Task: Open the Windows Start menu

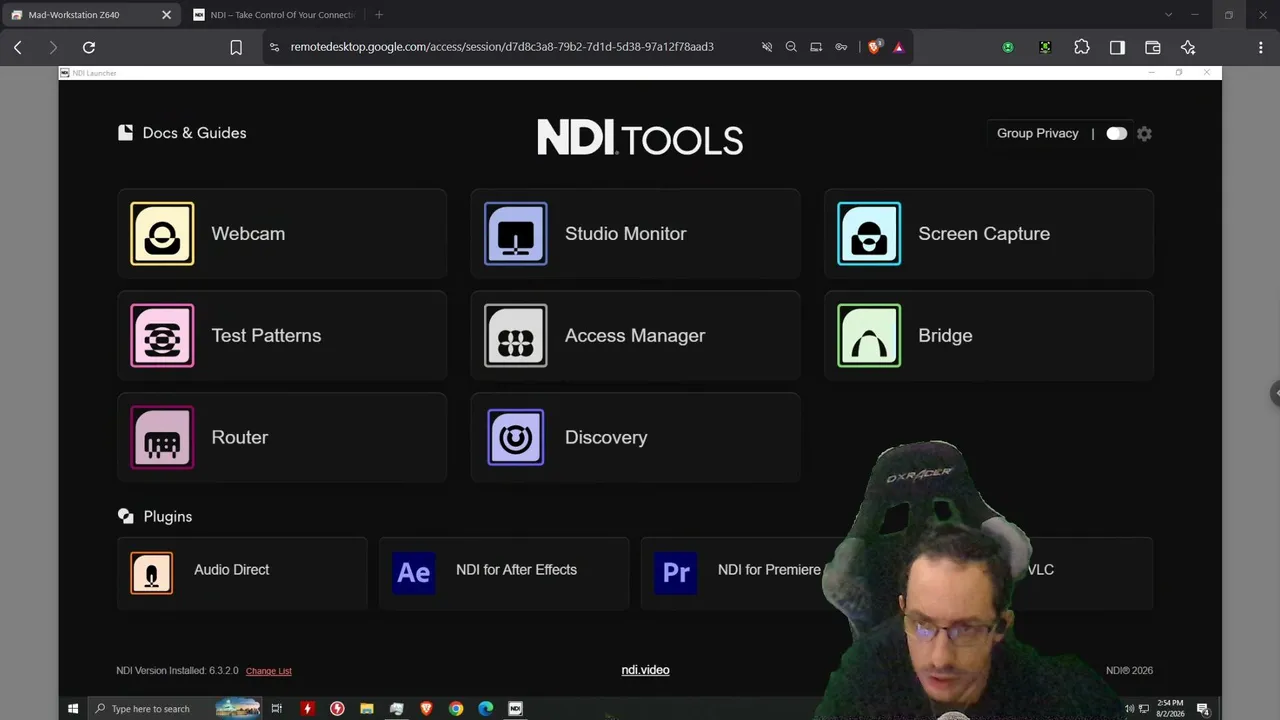Action: [x=73, y=709]
